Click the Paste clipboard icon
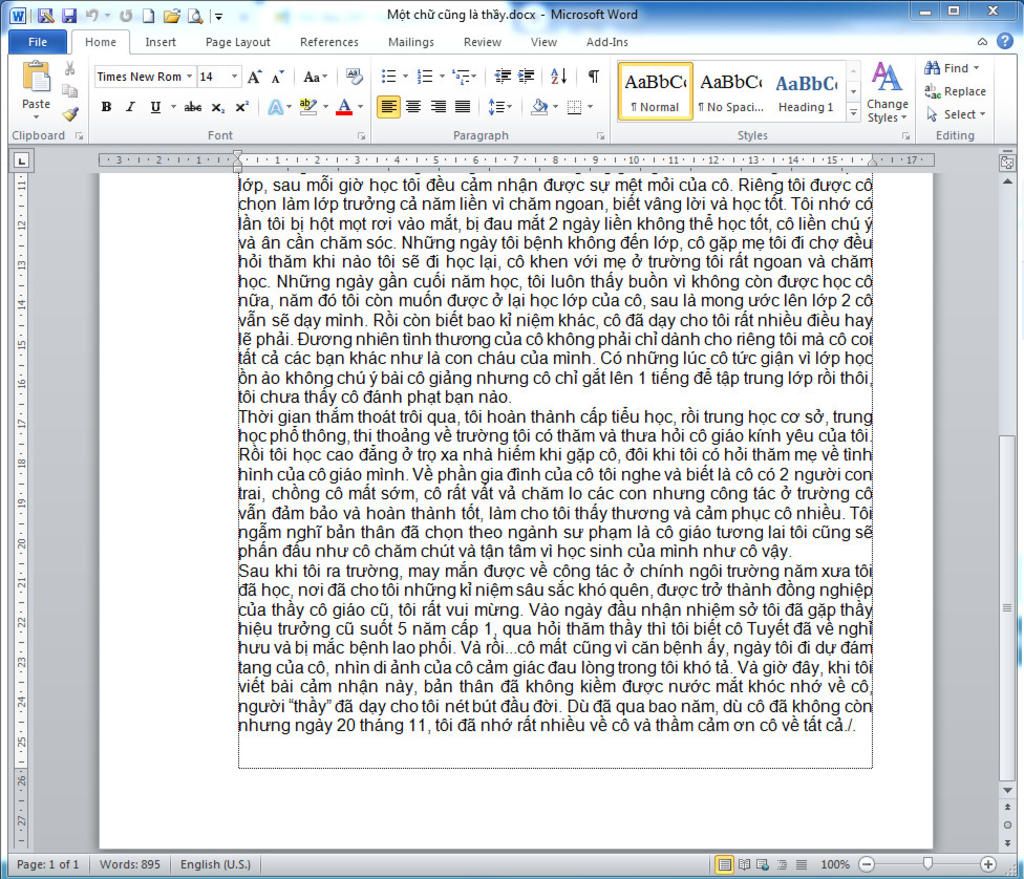 [x=37, y=76]
